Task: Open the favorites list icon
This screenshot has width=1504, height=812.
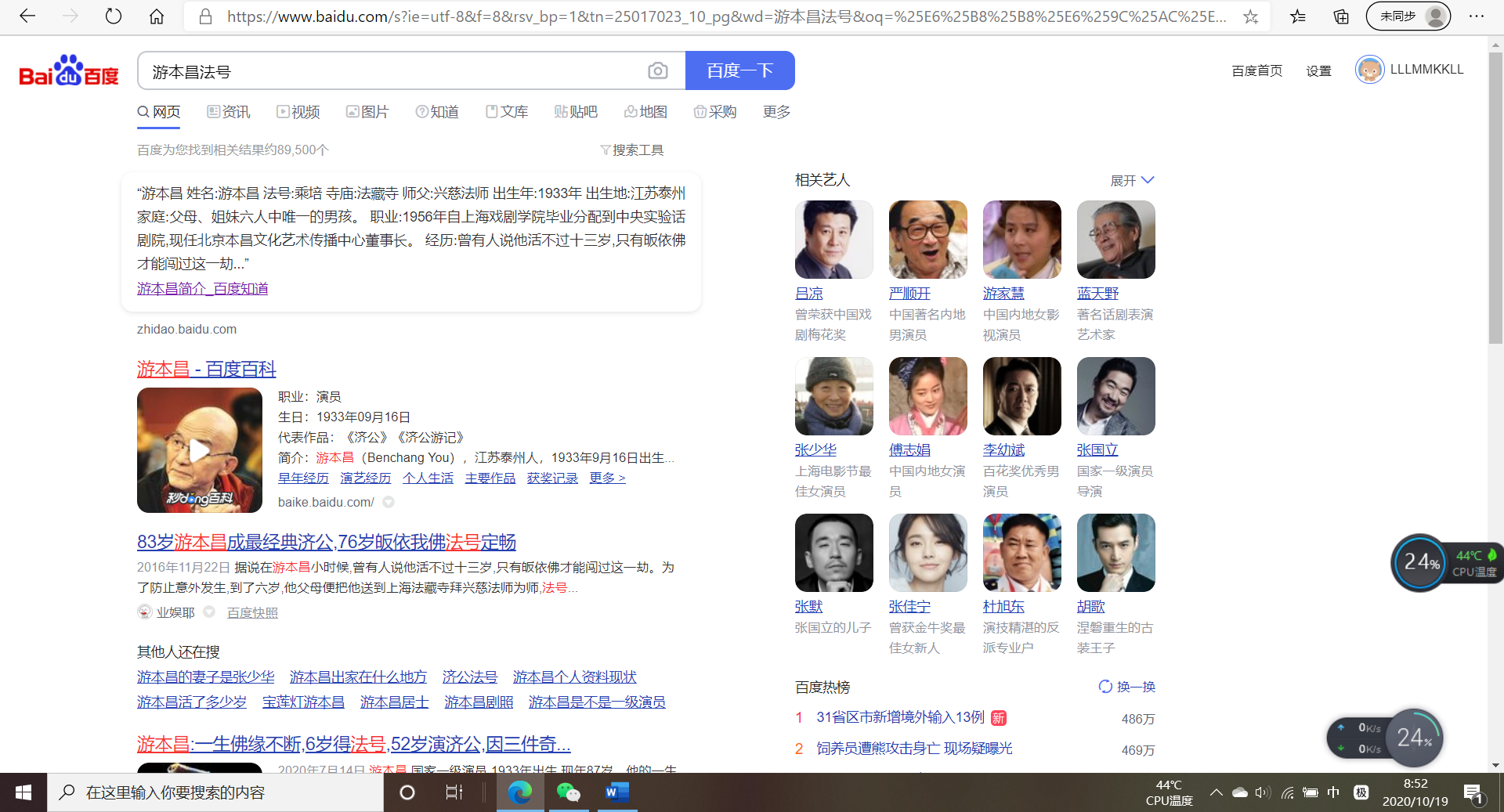Action: click(x=1298, y=16)
